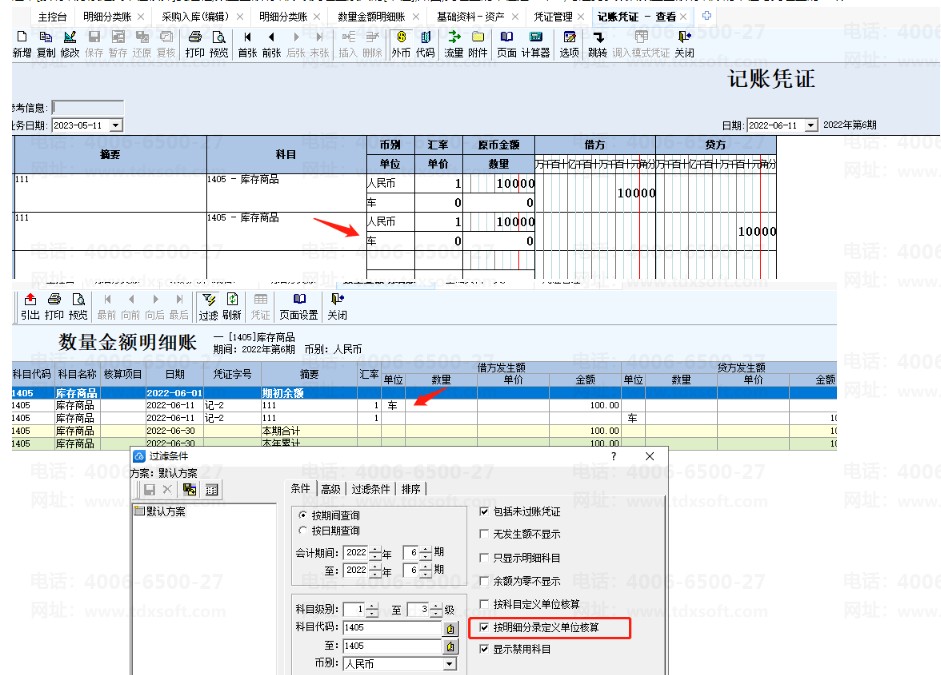Open the 计算器 calculator tool

pyautogui.click(x=535, y=44)
